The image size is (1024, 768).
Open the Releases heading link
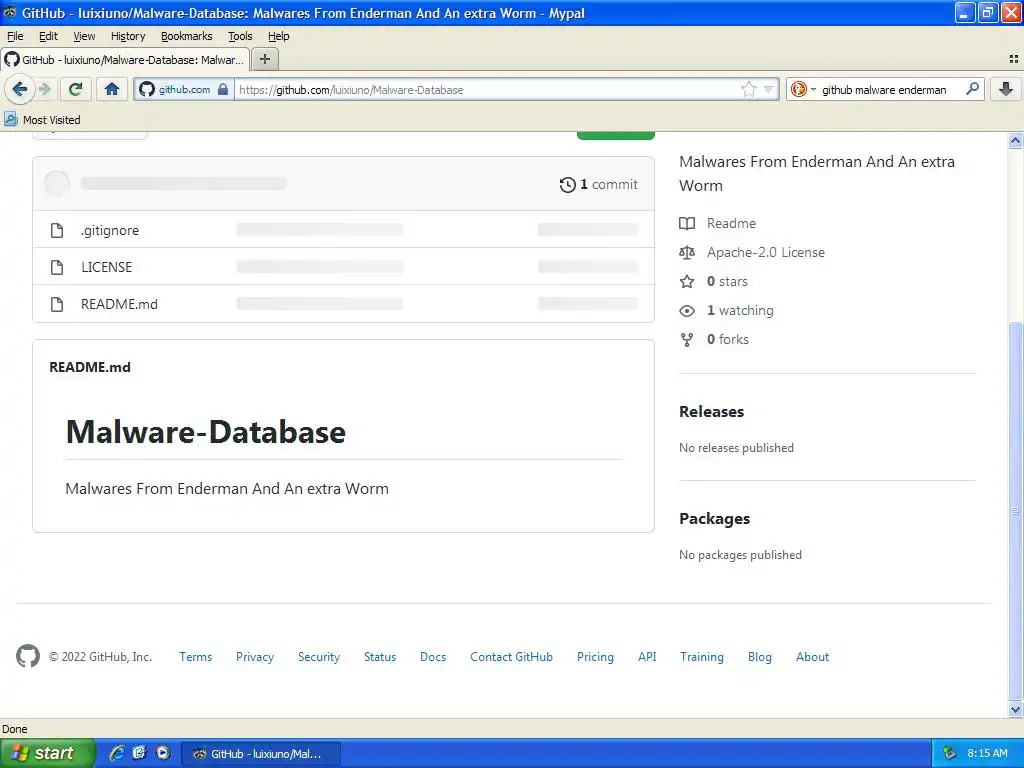click(x=711, y=411)
